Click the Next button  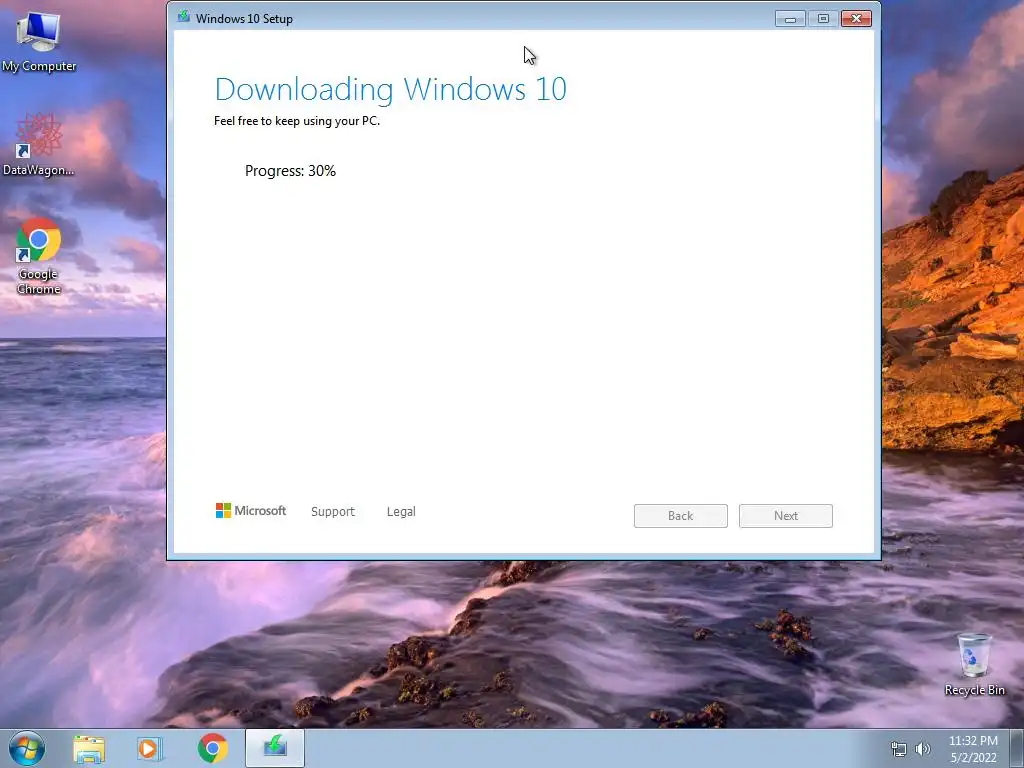[x=786, y=516]
